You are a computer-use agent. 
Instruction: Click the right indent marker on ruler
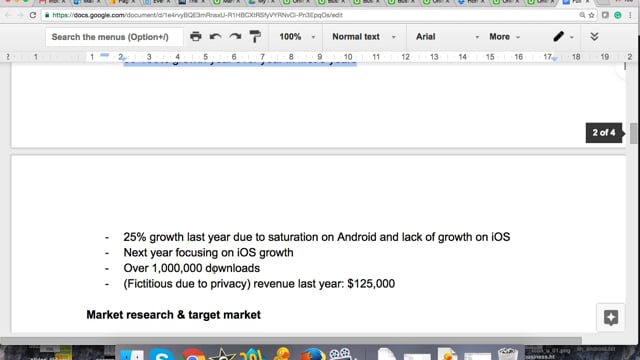[554, 59]
